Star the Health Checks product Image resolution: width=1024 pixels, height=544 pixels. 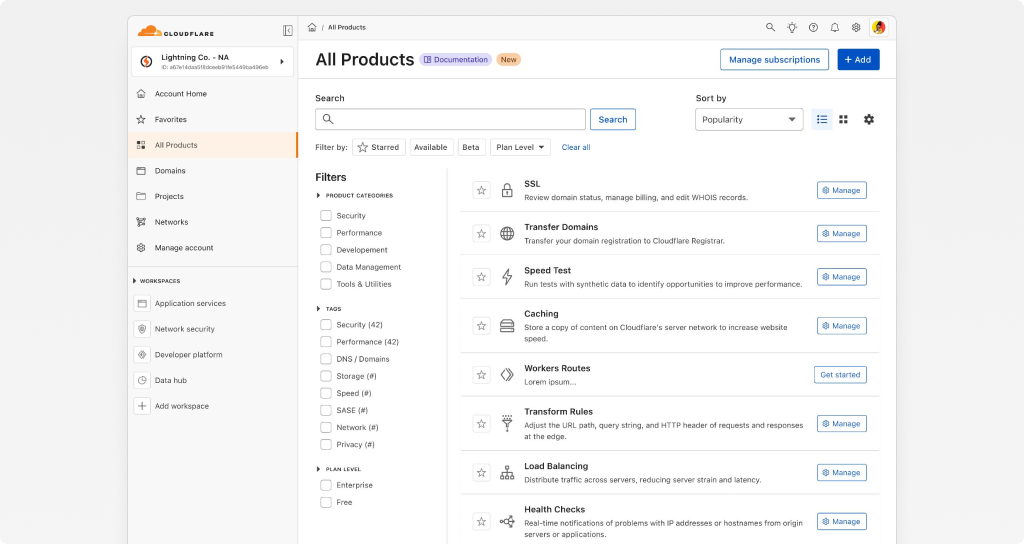tap(481, 521)
